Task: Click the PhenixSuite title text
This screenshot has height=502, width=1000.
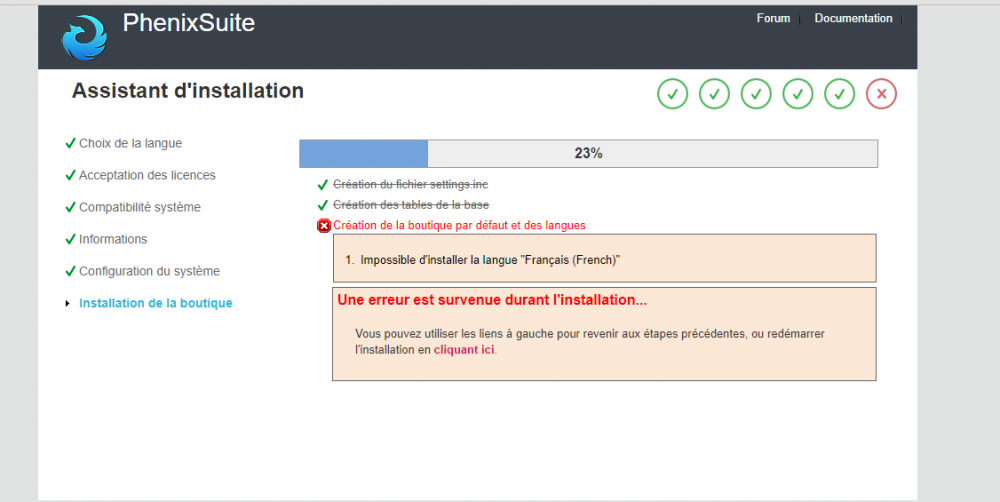Action: coord(189,23)
